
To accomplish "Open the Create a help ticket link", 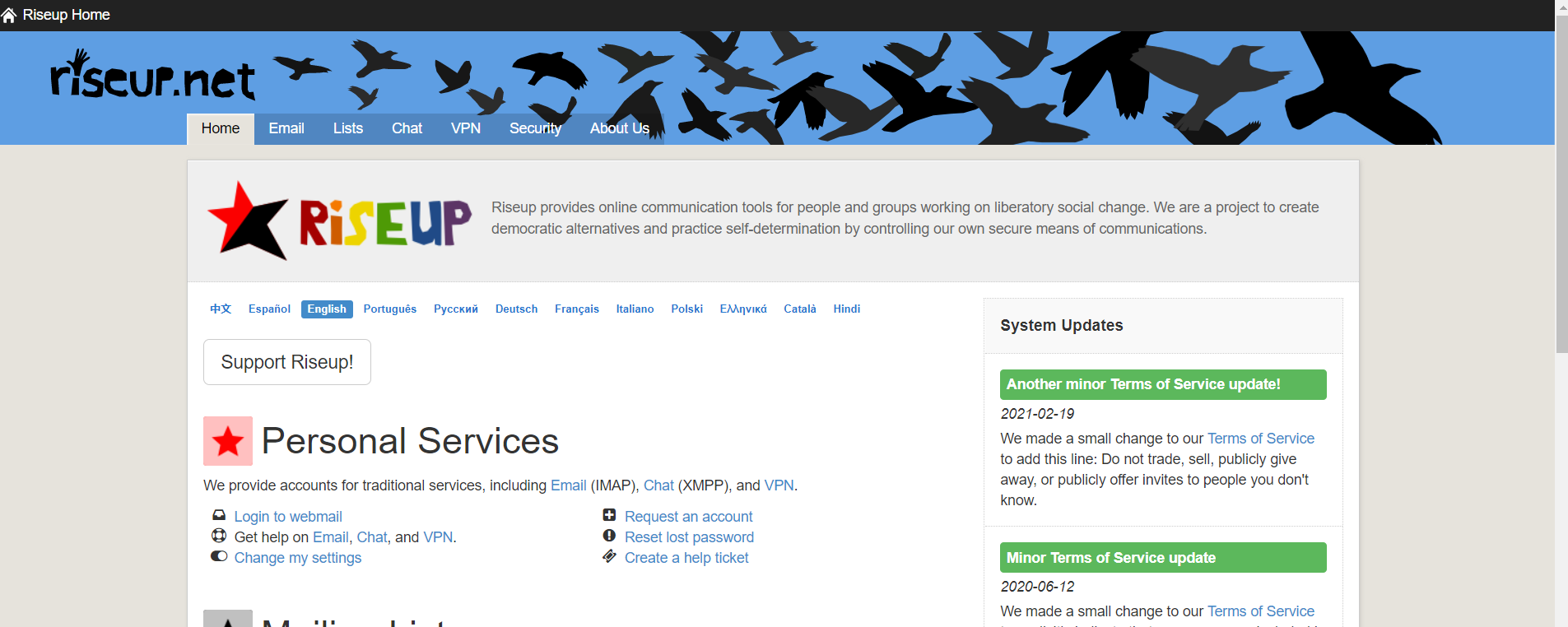I will 686,558.
